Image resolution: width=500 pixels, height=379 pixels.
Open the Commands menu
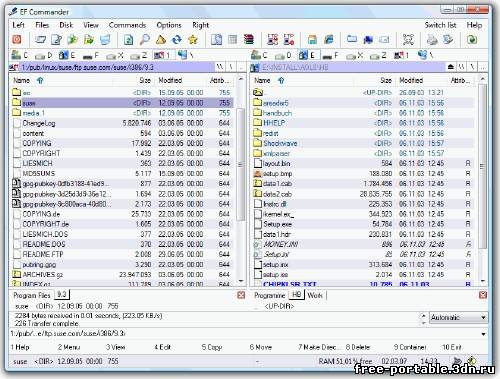click(x=127, y=25)
